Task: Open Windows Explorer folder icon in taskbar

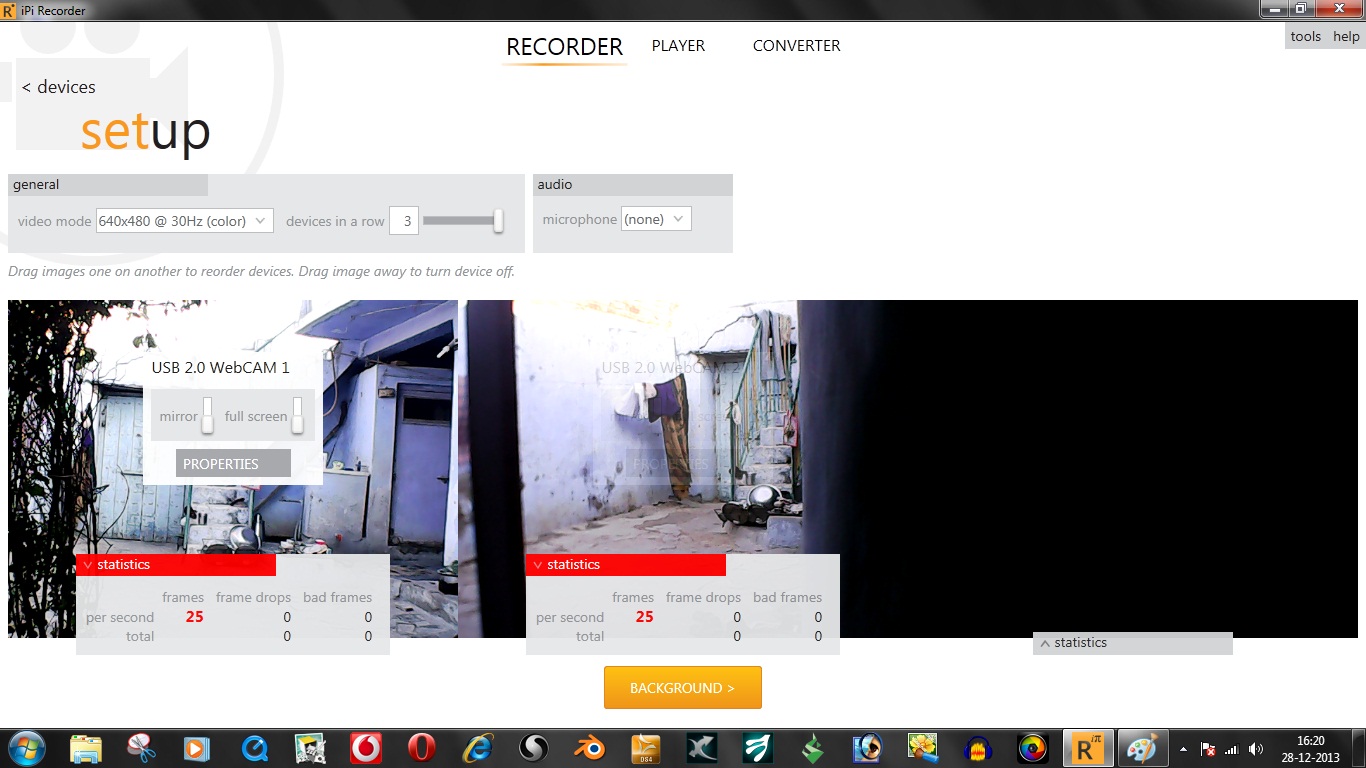Action: click(x=86, y=748)
